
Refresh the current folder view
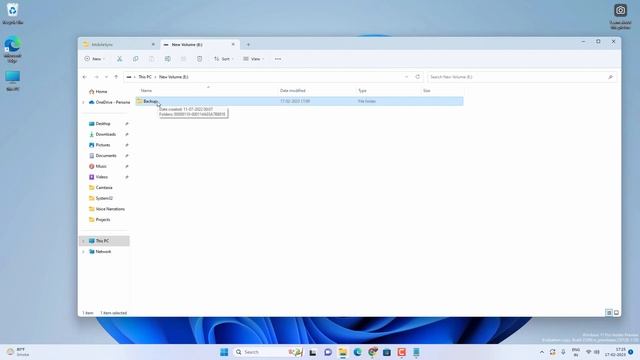(x=418, y=77)
